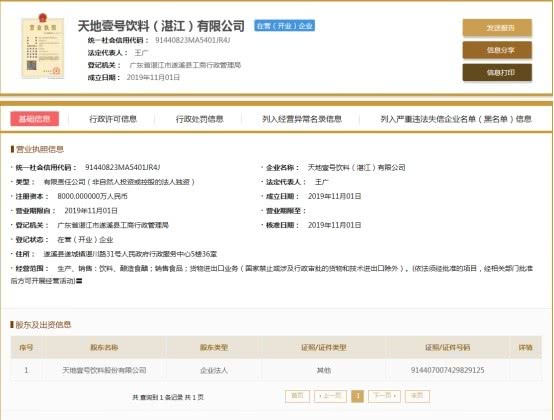Screen dimensions: 554x420
Task: Click the 发送报告 button
Action: tap(497, 28)
